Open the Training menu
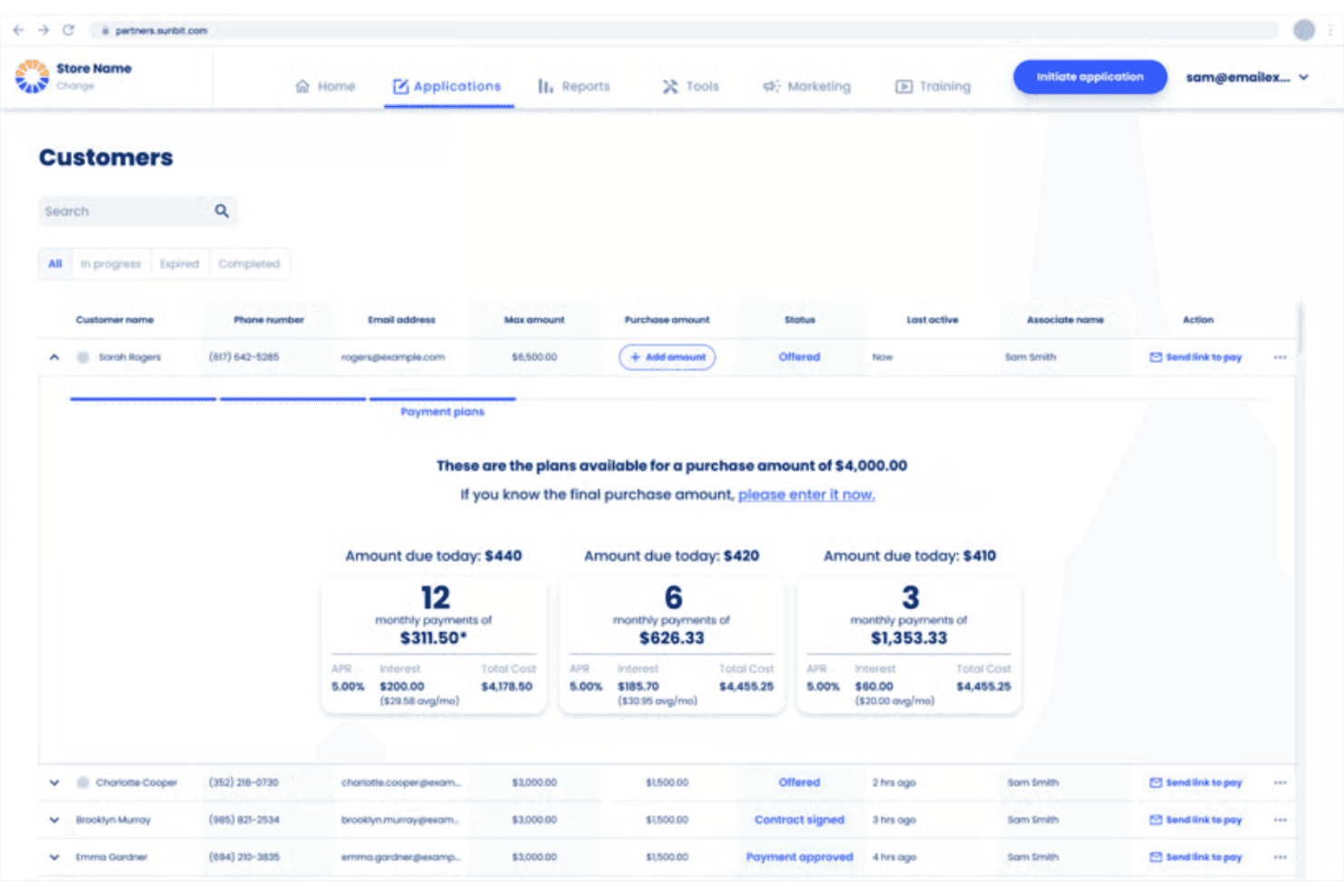Screen dimensions: 1344x896 (x=934, y=86)
